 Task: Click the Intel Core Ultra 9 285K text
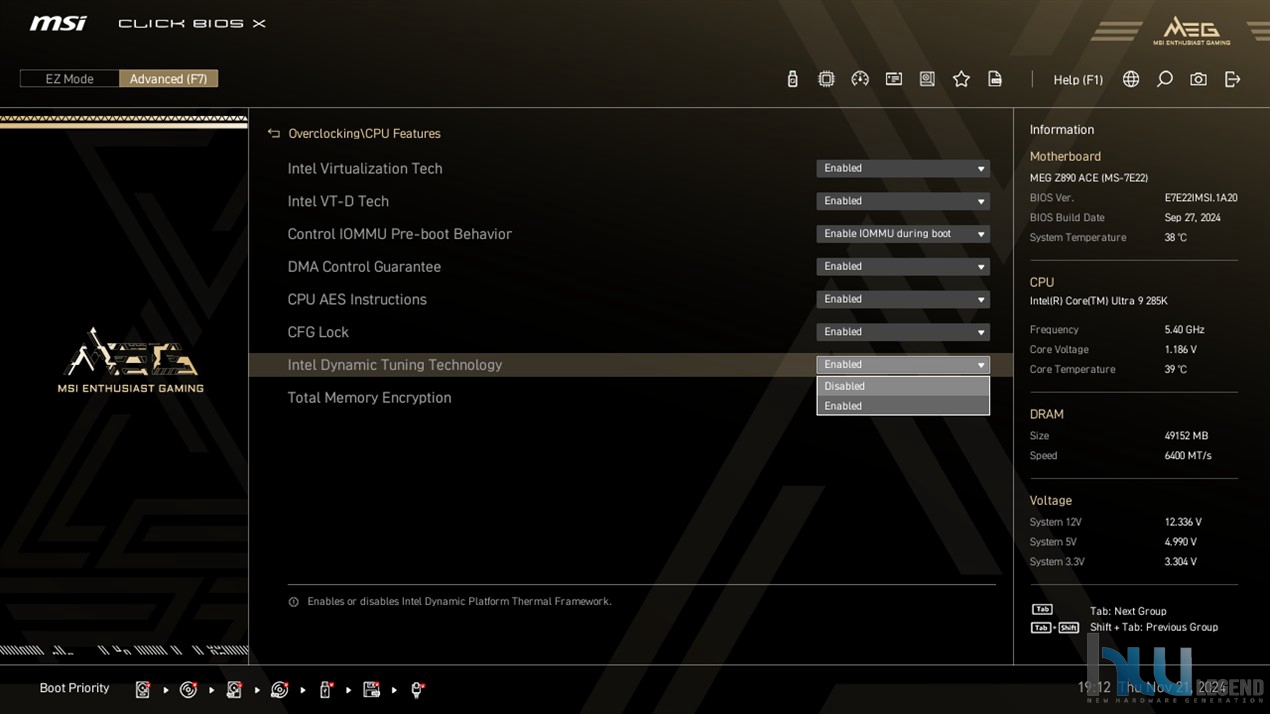(1099, 301)
